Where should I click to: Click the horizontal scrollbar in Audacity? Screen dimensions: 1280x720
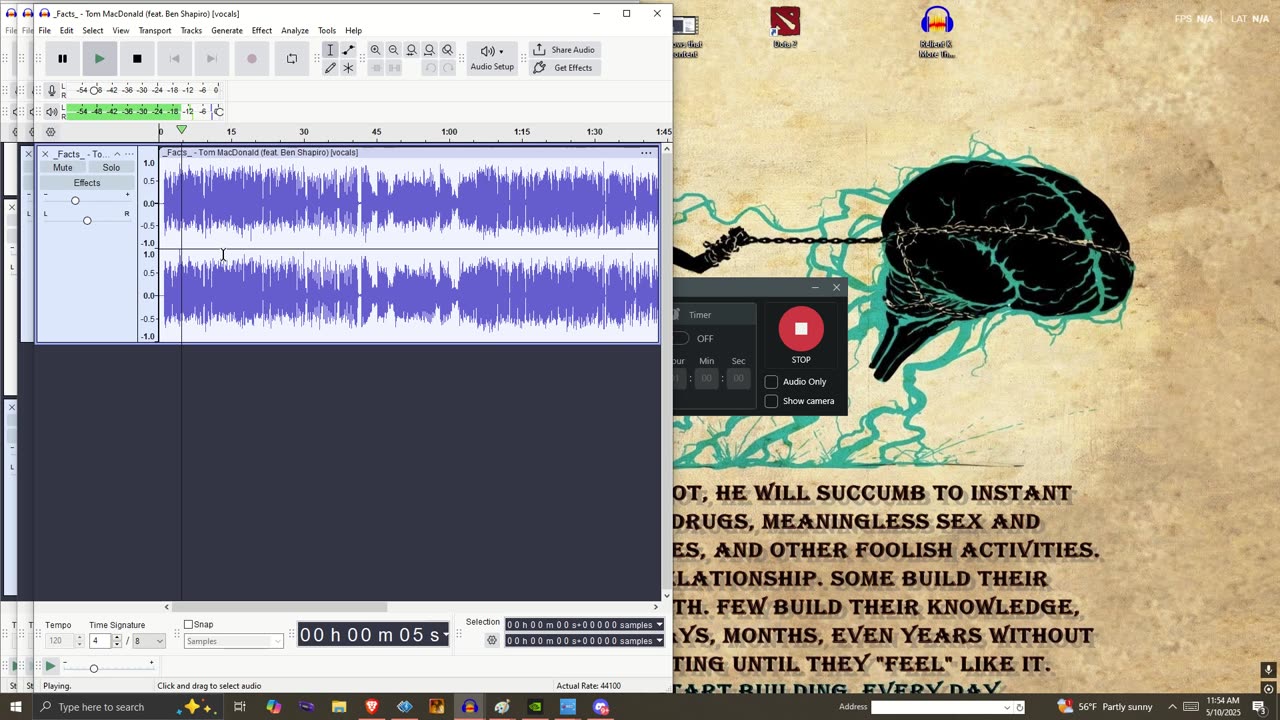[x=280, y=607]
